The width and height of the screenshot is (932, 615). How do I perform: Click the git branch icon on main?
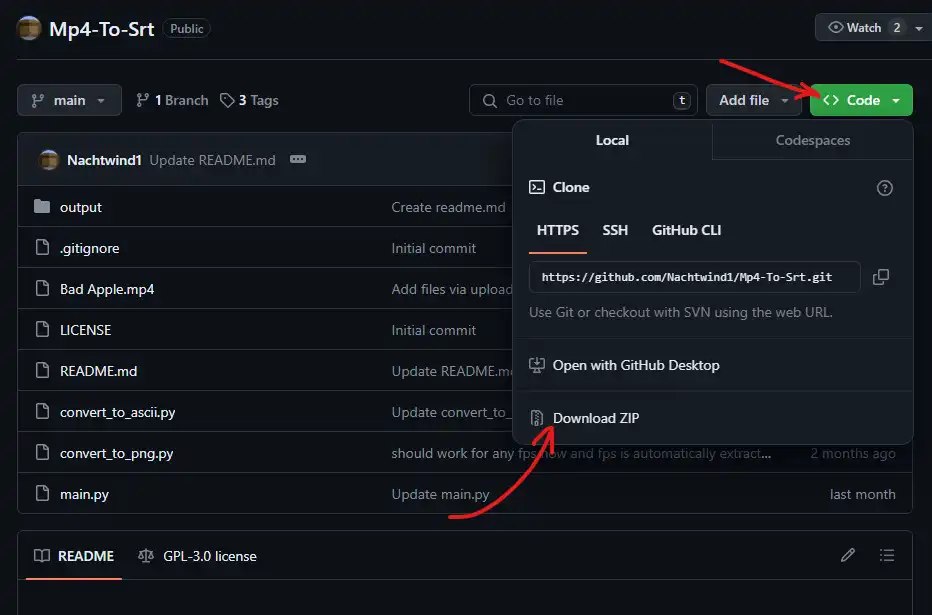coord(37,100)
